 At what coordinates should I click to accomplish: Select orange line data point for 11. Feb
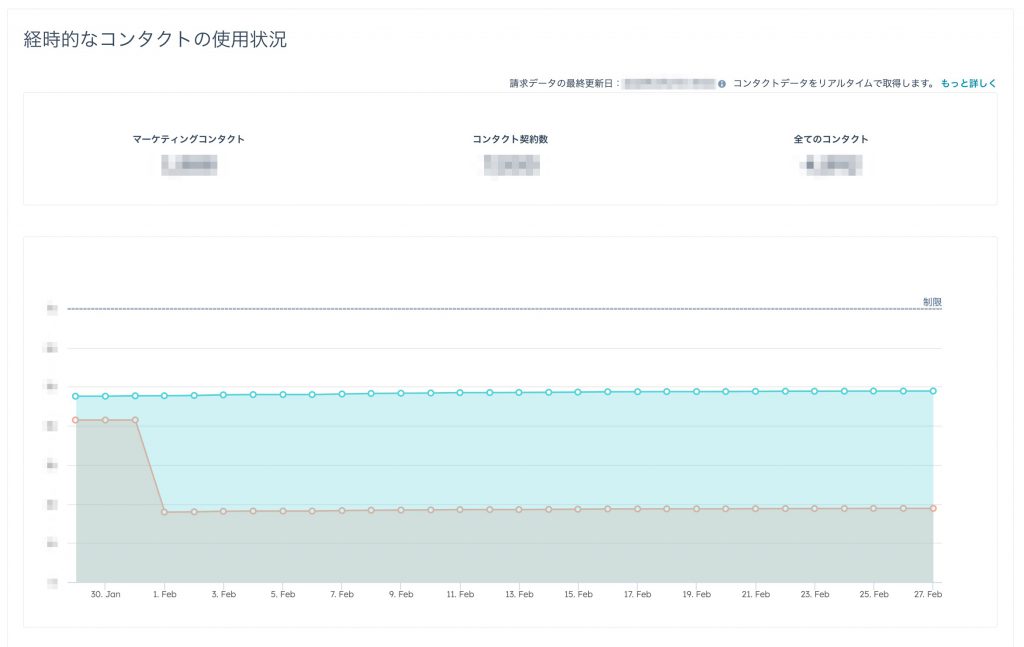pos(460,510)
